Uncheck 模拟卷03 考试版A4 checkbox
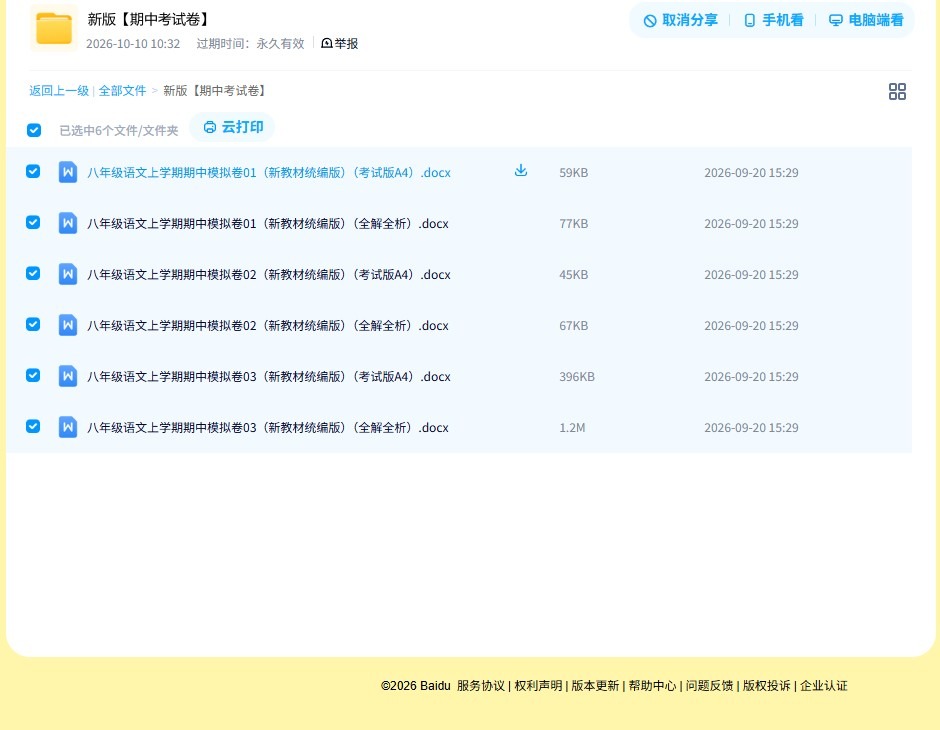The width and height of the screenshot is (940, 730). 33,375
